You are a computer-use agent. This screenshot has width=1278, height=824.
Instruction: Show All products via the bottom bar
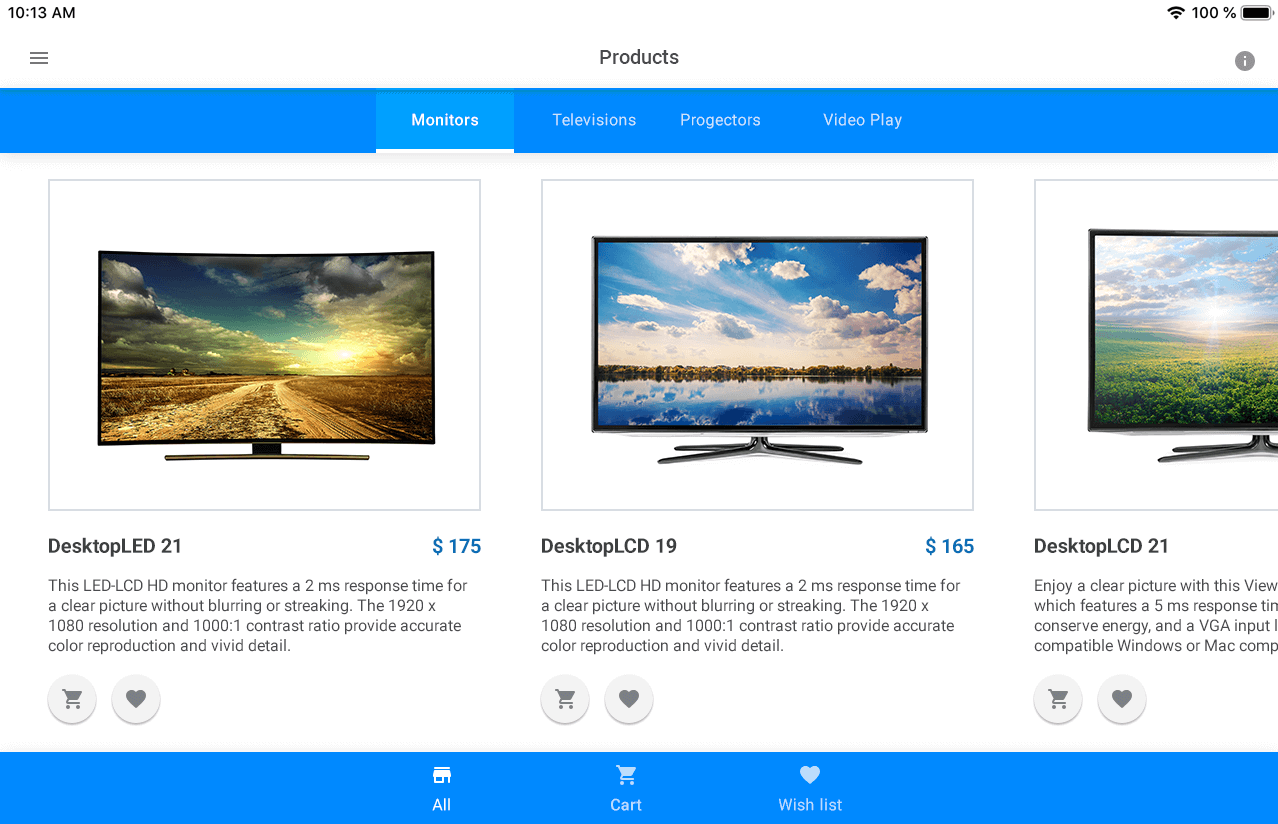click(x=442, y=788)
